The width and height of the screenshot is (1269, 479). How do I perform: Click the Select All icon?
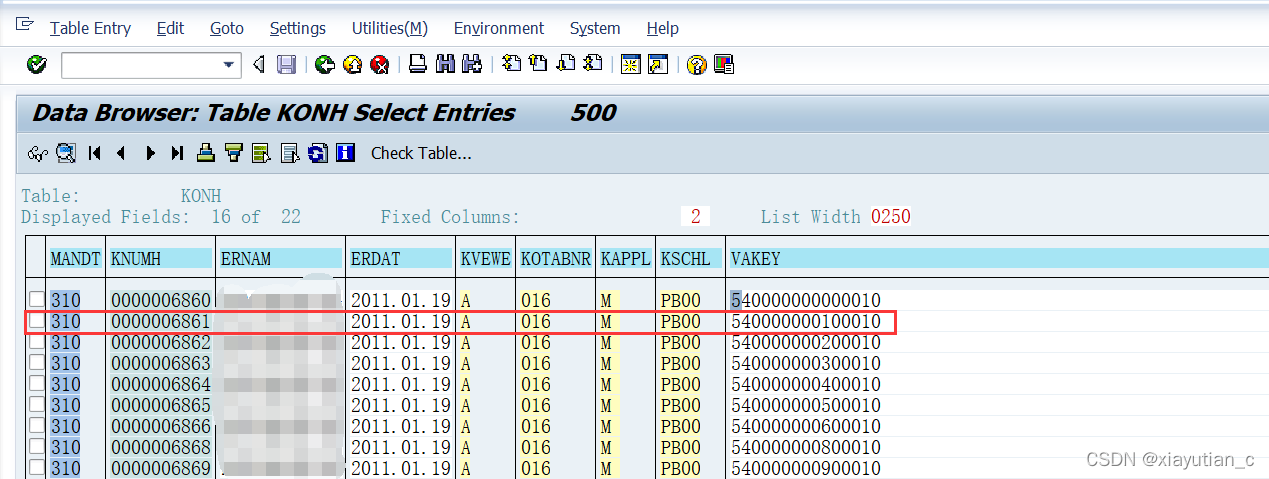[262, 153]
